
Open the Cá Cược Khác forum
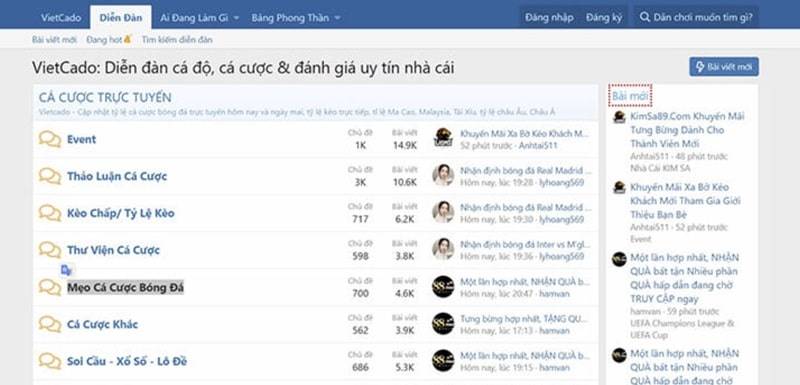pyautogui.click(x=102, y=324)
